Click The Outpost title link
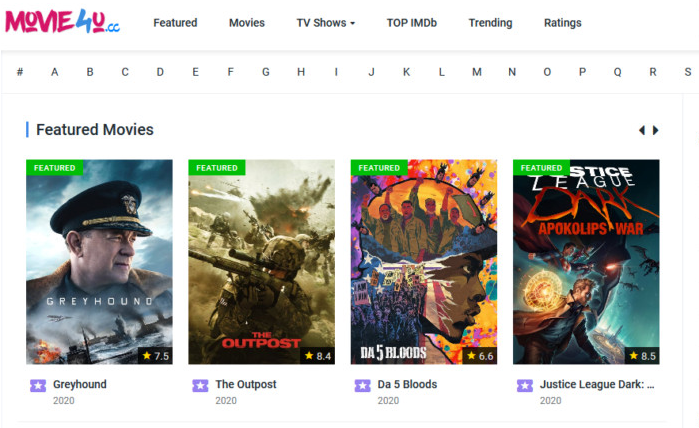This screenshot has width=699, height=428. tap(246, 384)
